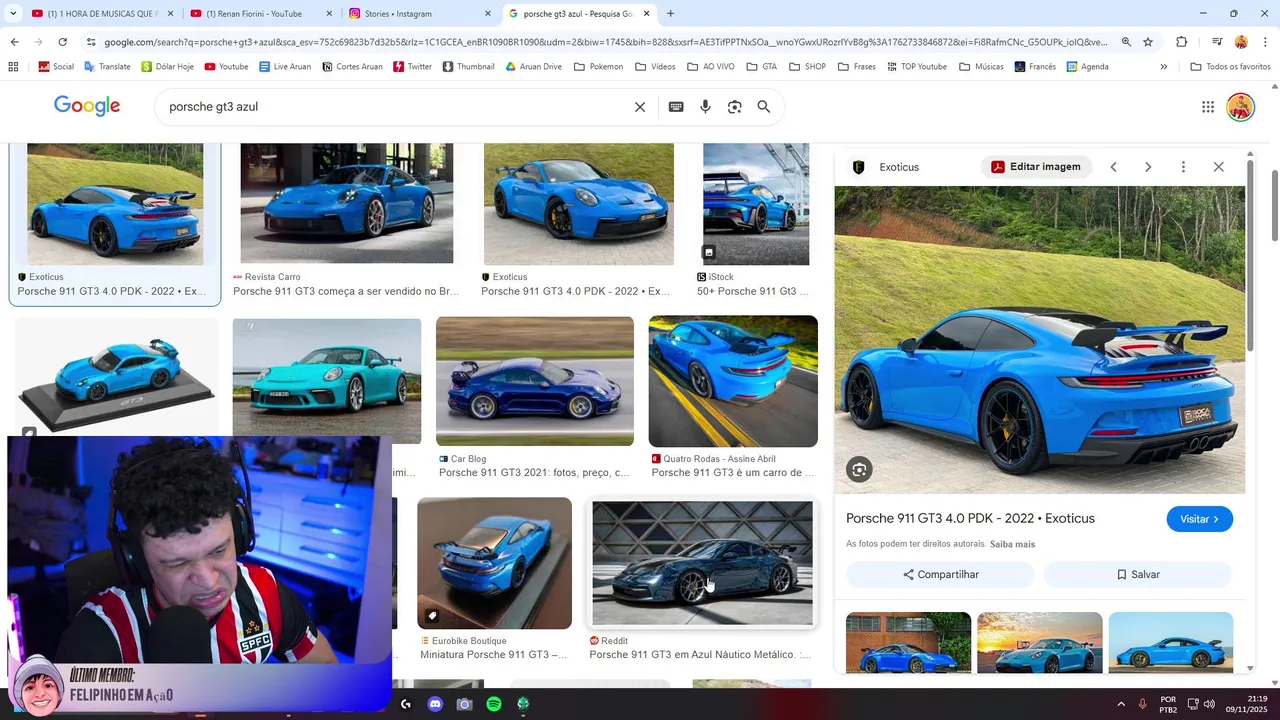Image resolution: width=1280 pixels, height=720 pixels.
Task: Open the Translate bookmark
Action: tap(107, 67)
